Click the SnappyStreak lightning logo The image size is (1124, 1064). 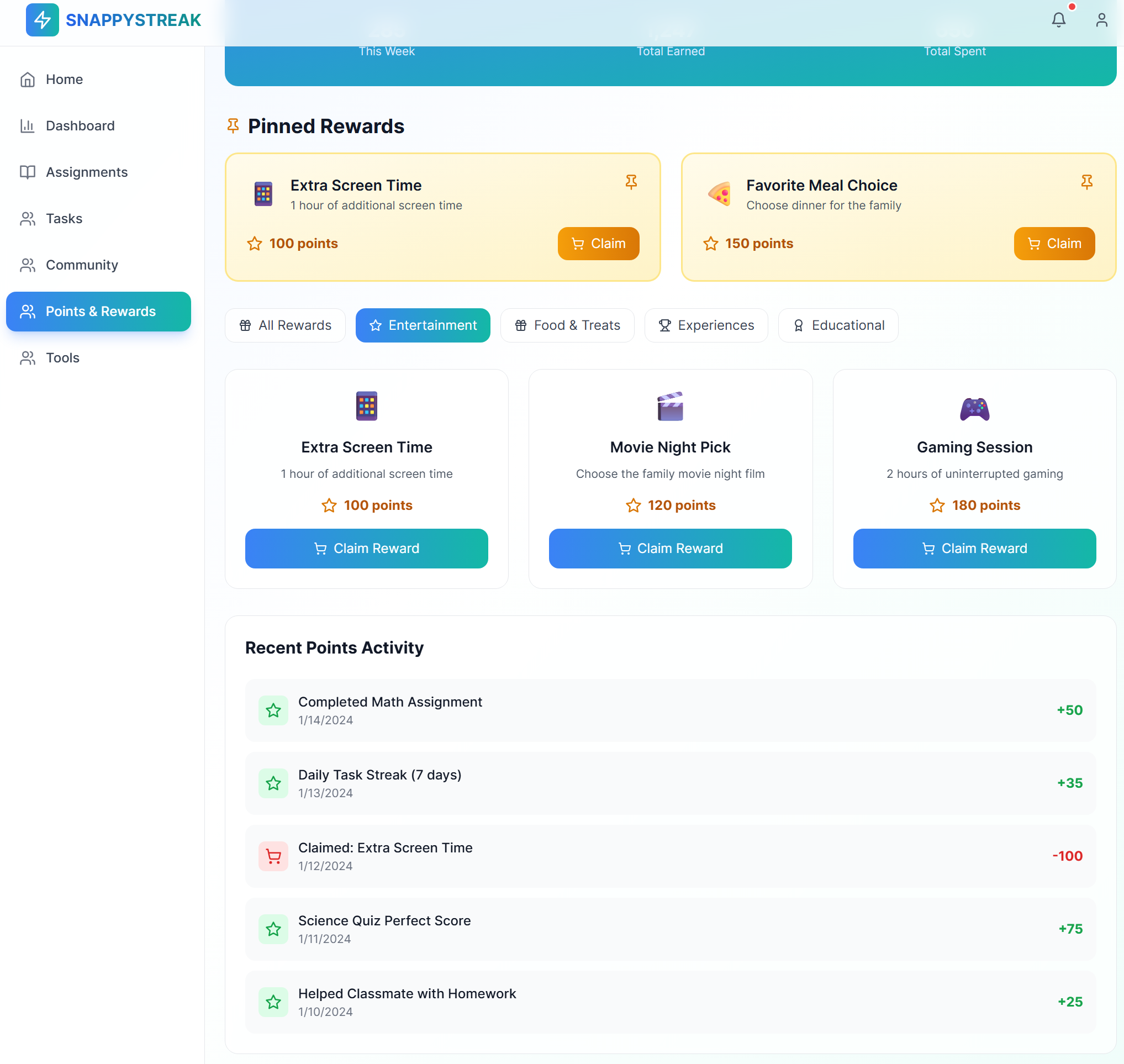pos(42,20)
